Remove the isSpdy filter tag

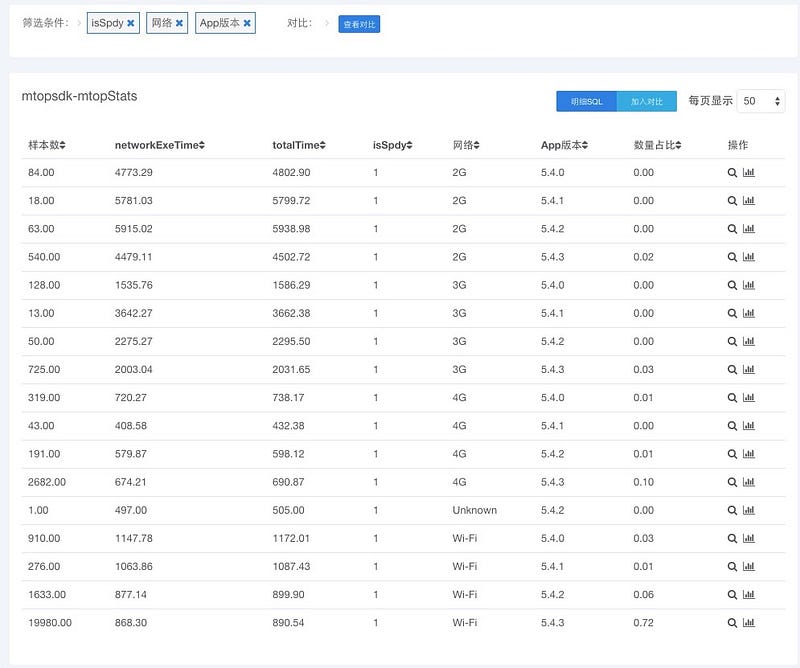[131, 23]
